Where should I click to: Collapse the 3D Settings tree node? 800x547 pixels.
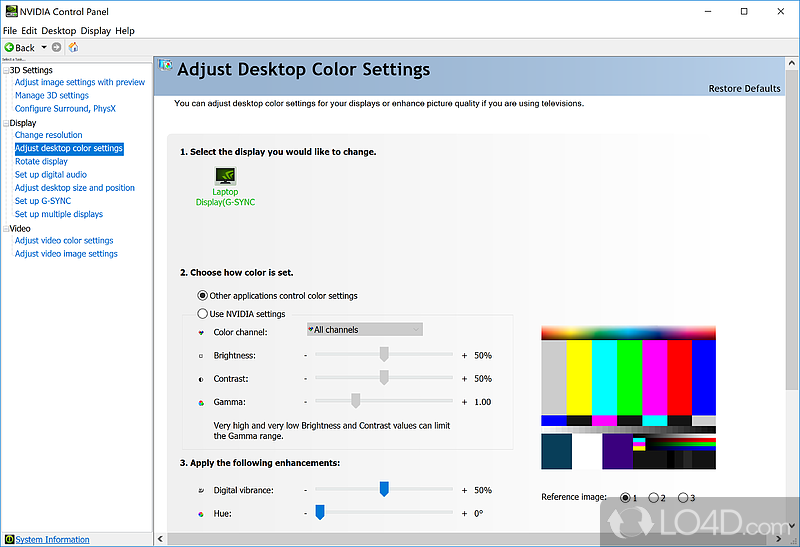(x=6, y=70)
